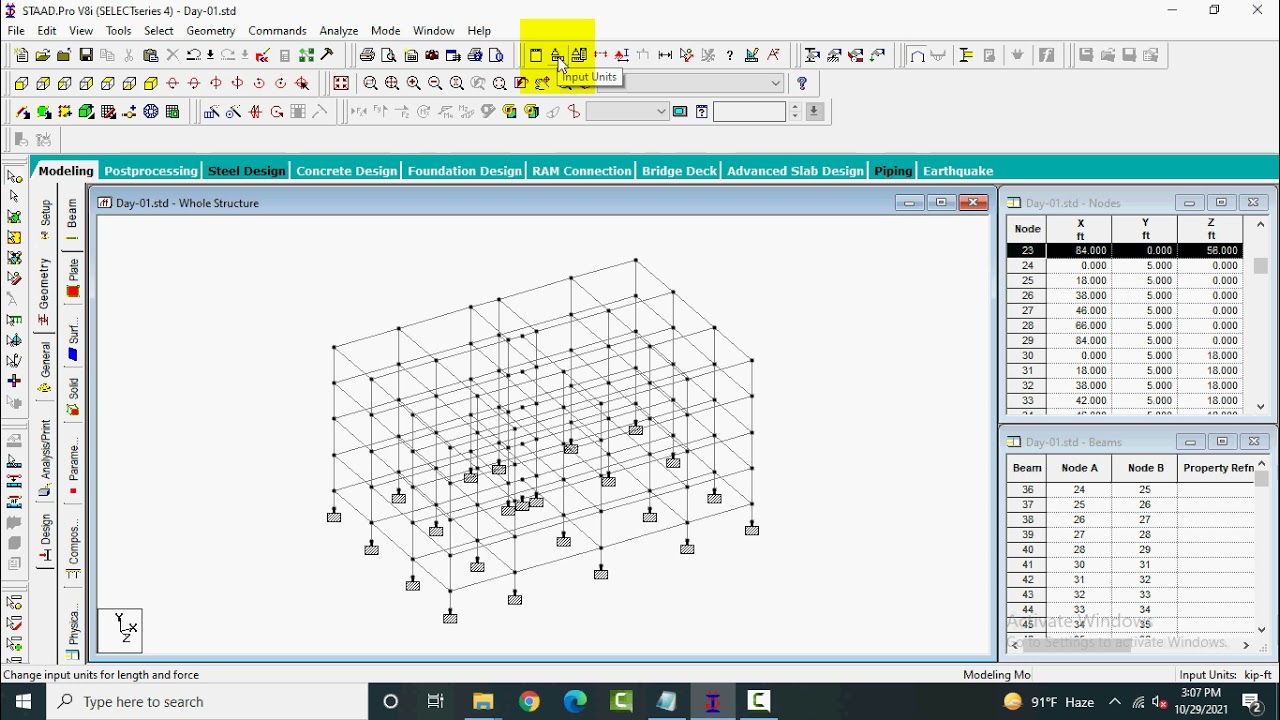Screen dimensions: 1280x720
Task: Select node 23 row in Nodes table
Action: pyautogui.click(x=1125, y=251)
